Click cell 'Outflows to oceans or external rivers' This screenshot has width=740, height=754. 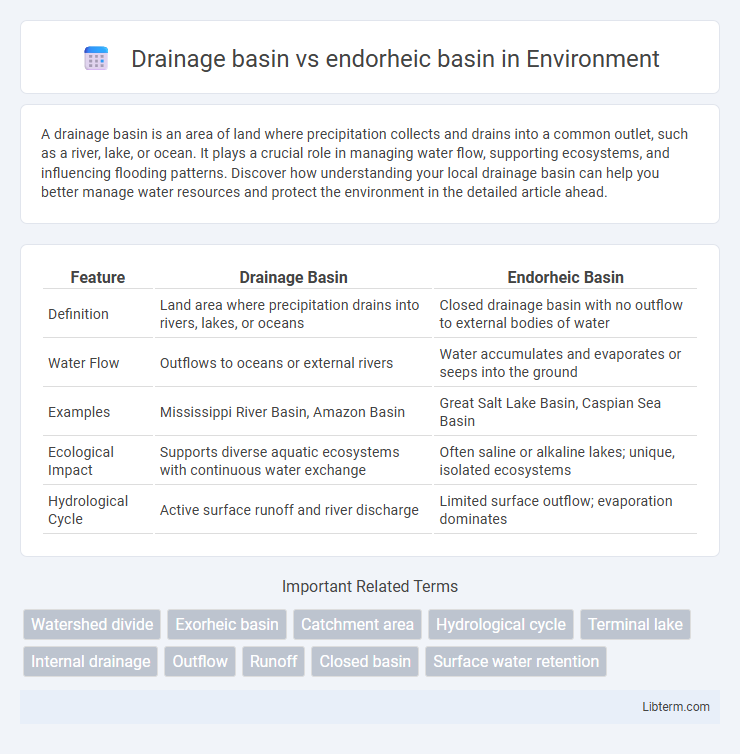point(293,363)
